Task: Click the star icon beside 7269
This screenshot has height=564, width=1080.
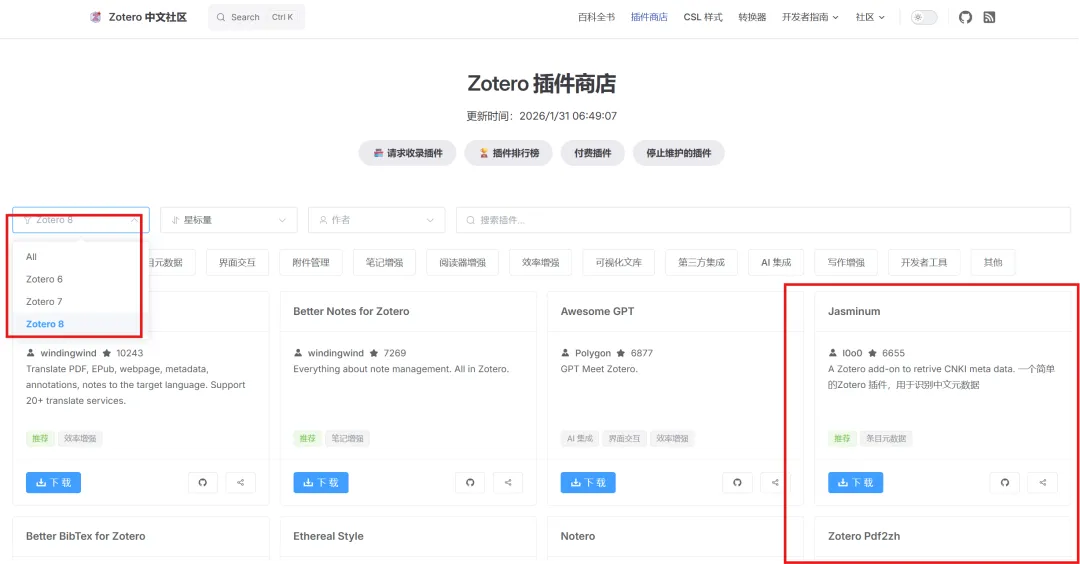Action: point(374,353)
